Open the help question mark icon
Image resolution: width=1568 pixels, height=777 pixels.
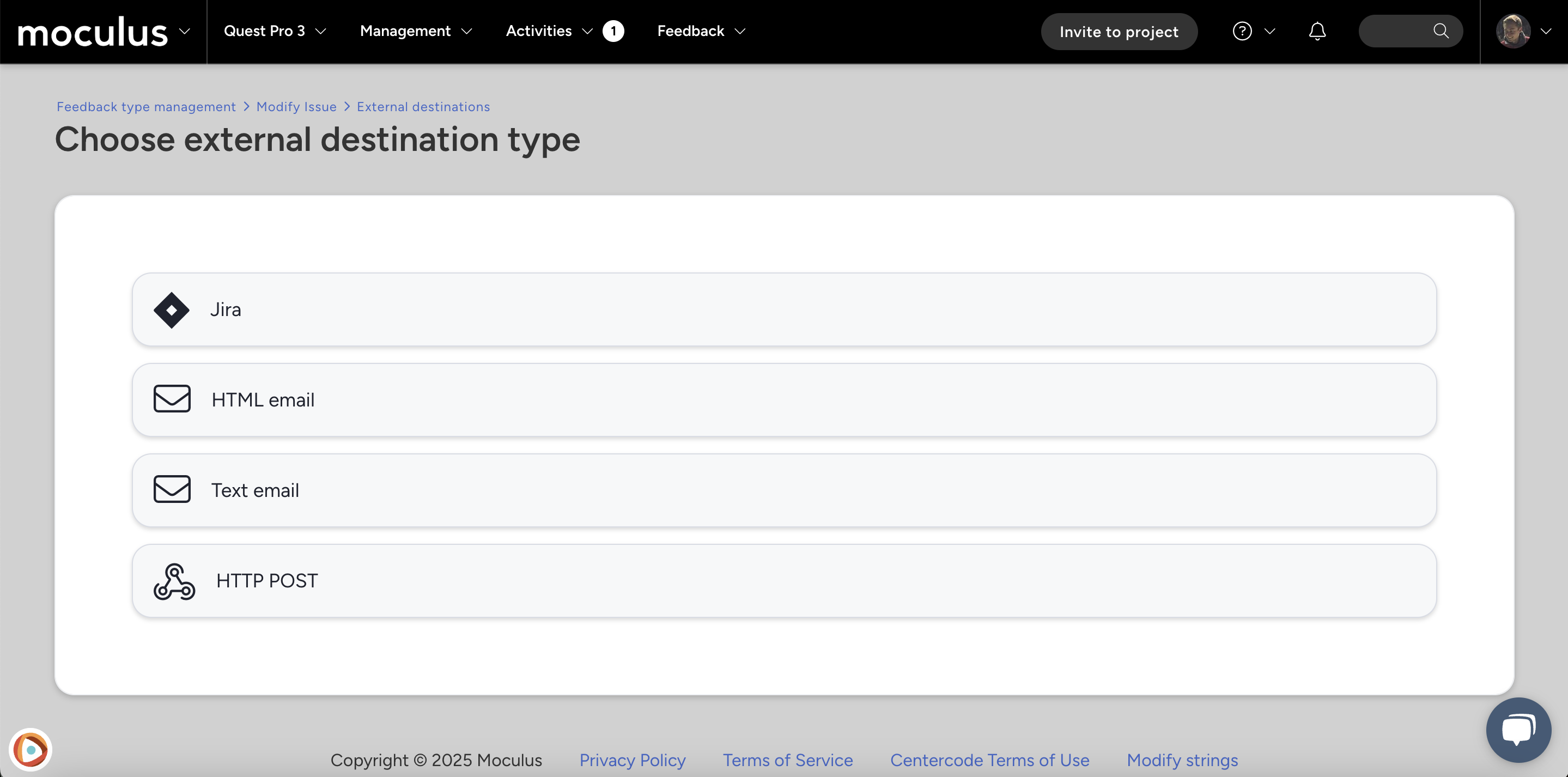1242,31
